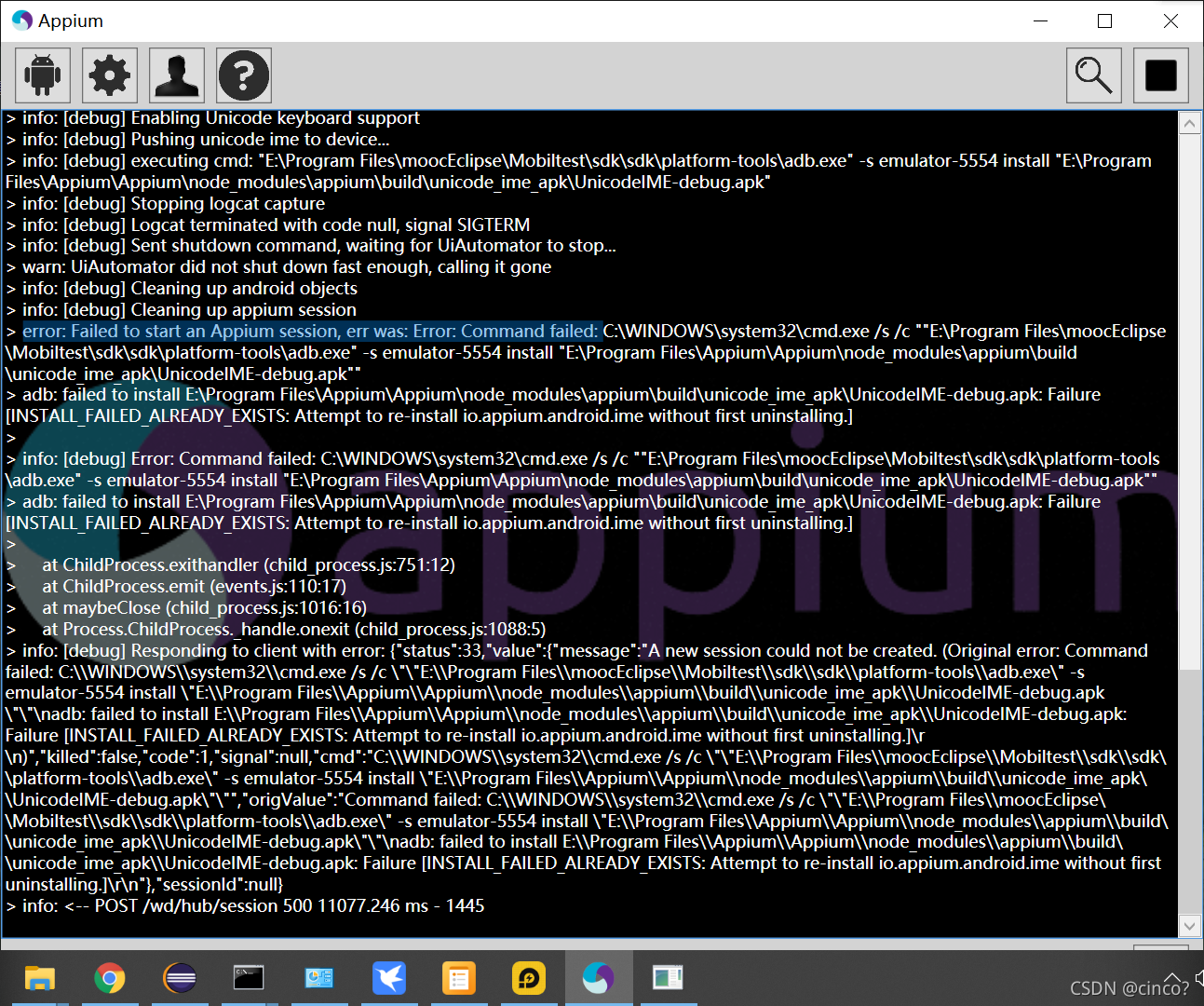The image size is (1204, 1006).
Task: Stop the Appium server with the square button
Action: pos(1161,75)
